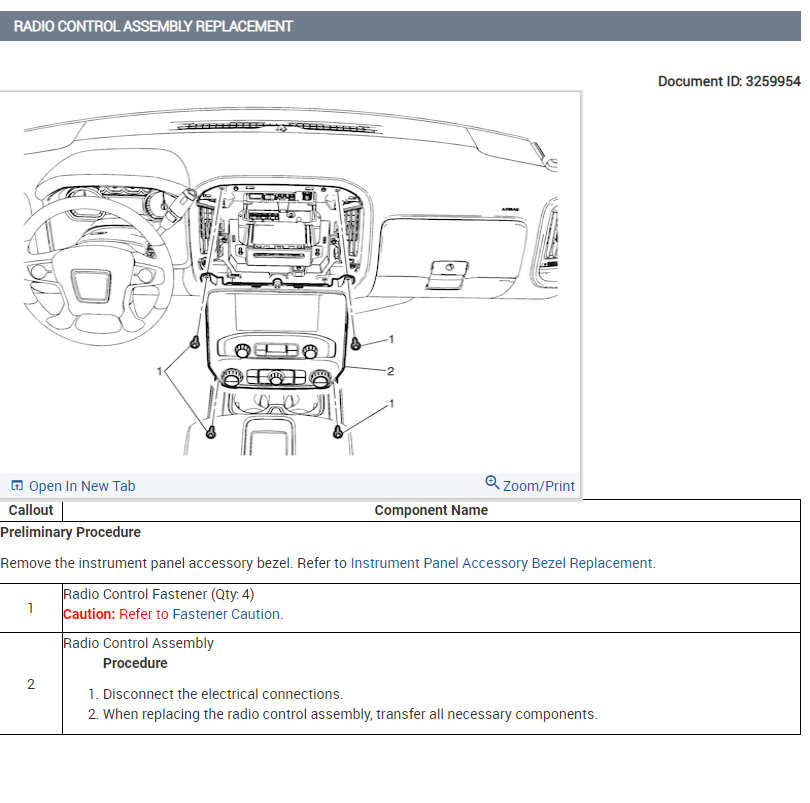
Task: Click step about transferring all necessary components
Action: pos(350,715)
